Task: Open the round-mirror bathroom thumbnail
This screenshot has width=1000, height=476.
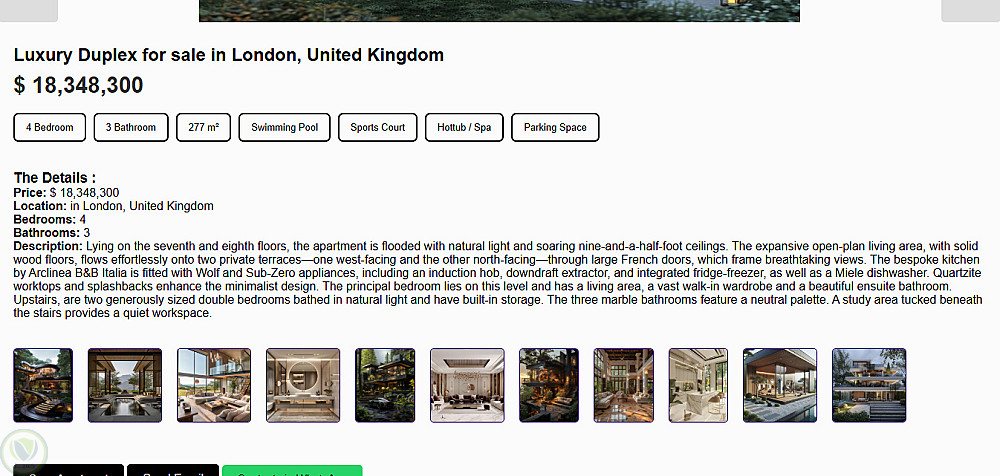Action: coord(303,385)
